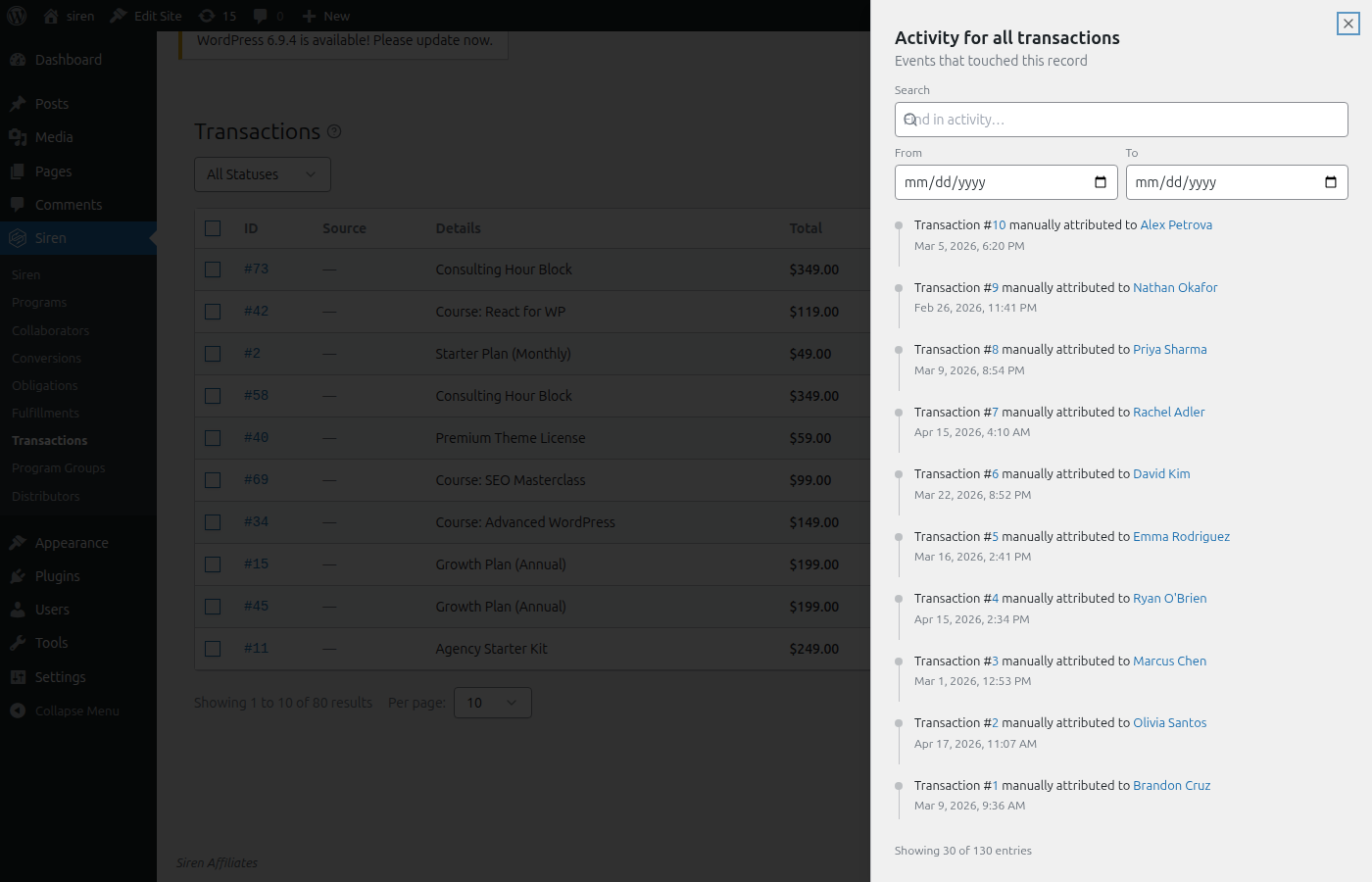This screenshot has height=882, width=1372.
Task: View Alex Petrova's affiliate profile
Action: [x=1176, y=224]
